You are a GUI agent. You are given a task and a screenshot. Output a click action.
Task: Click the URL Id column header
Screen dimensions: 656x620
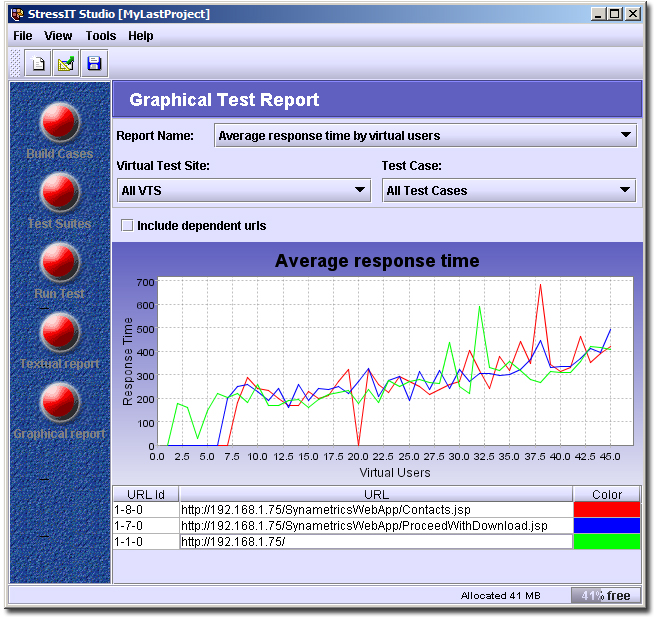[x=146, y=494]
